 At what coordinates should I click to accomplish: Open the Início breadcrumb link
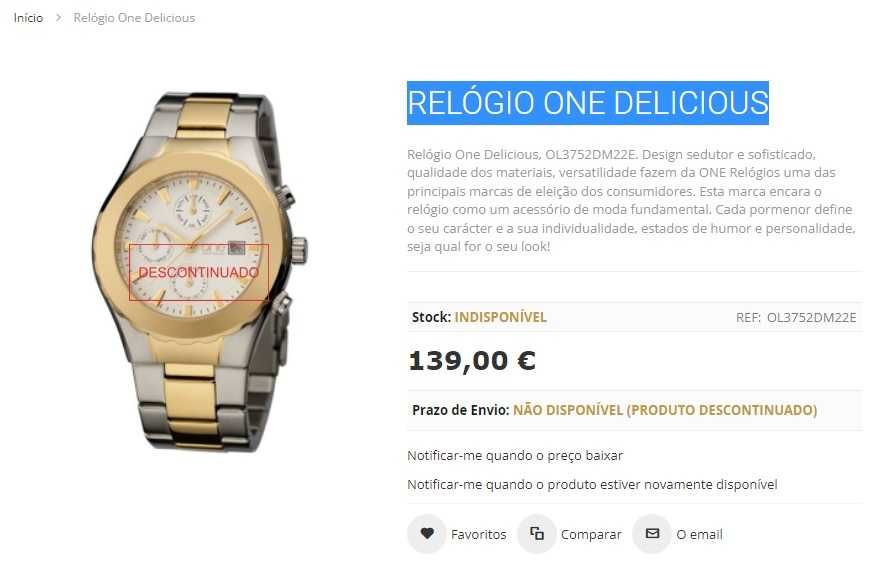pos(29,18)
